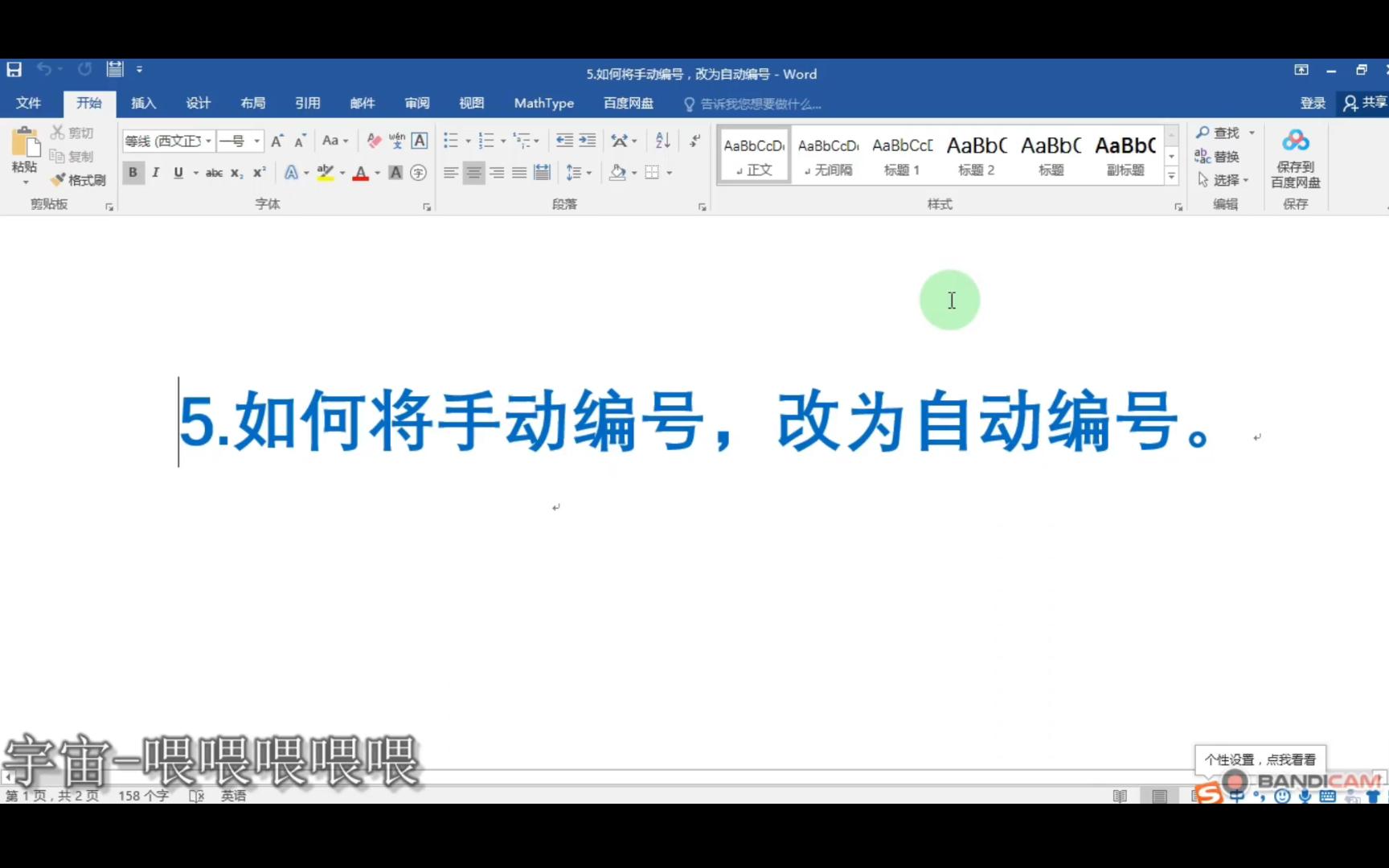Open the font color dropdown arrow
1389x868 pixels.
point(376,172)
